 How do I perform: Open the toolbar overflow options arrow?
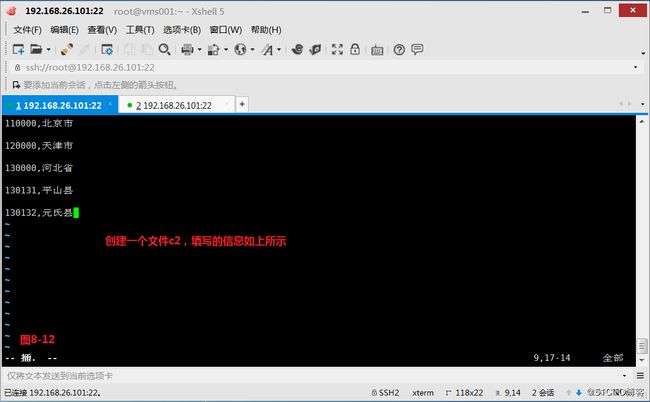(x=643, y=53)
